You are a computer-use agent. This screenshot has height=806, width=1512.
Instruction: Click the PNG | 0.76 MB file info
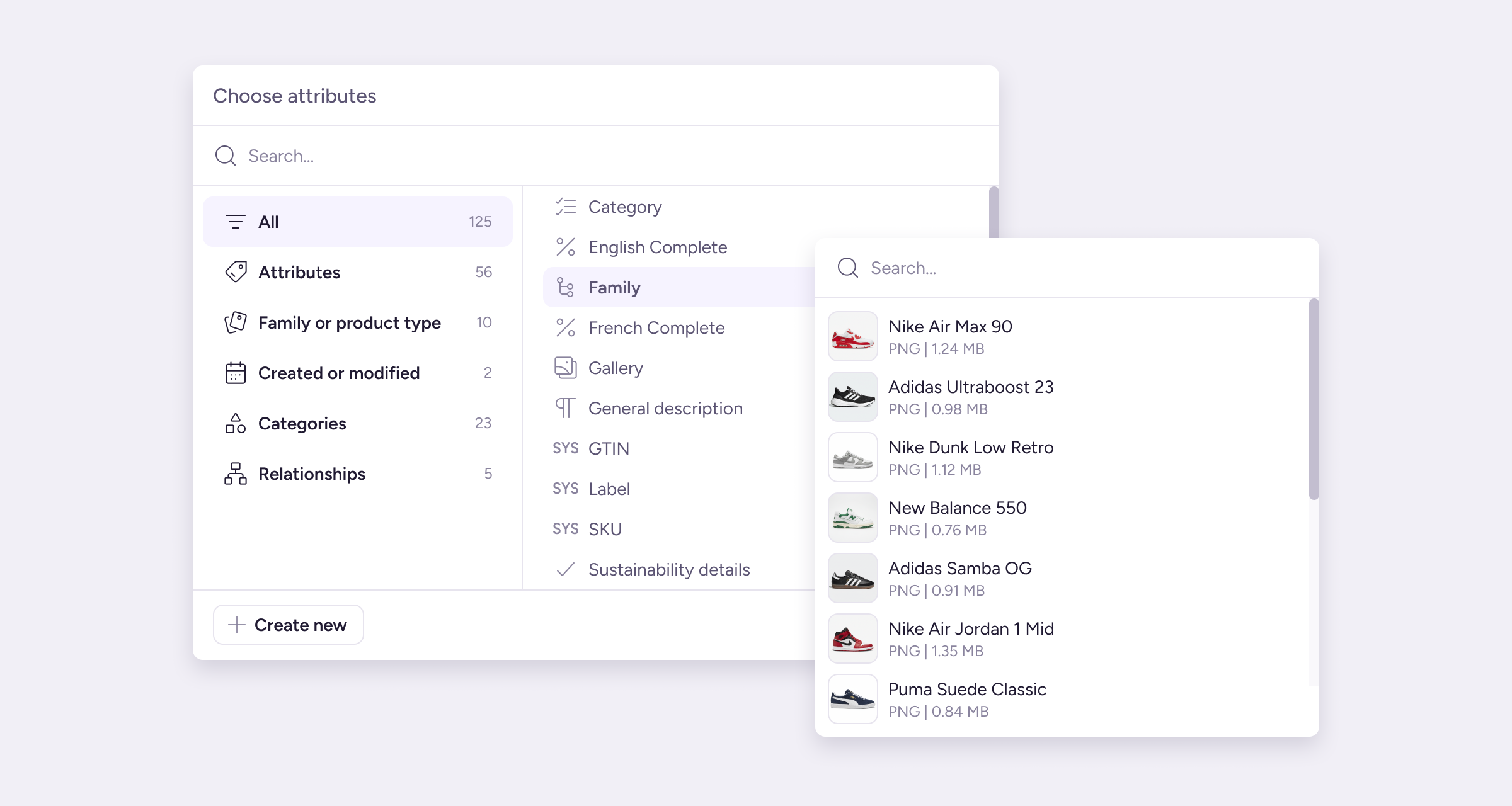[x=937, y=530]
